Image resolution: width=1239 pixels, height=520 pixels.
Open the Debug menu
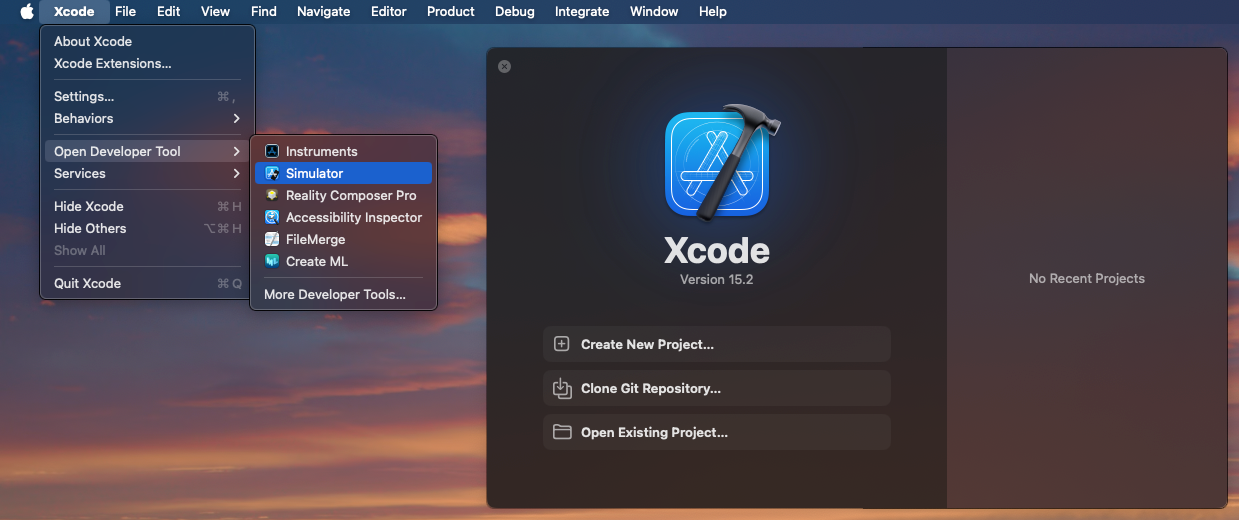coord(515,12)
